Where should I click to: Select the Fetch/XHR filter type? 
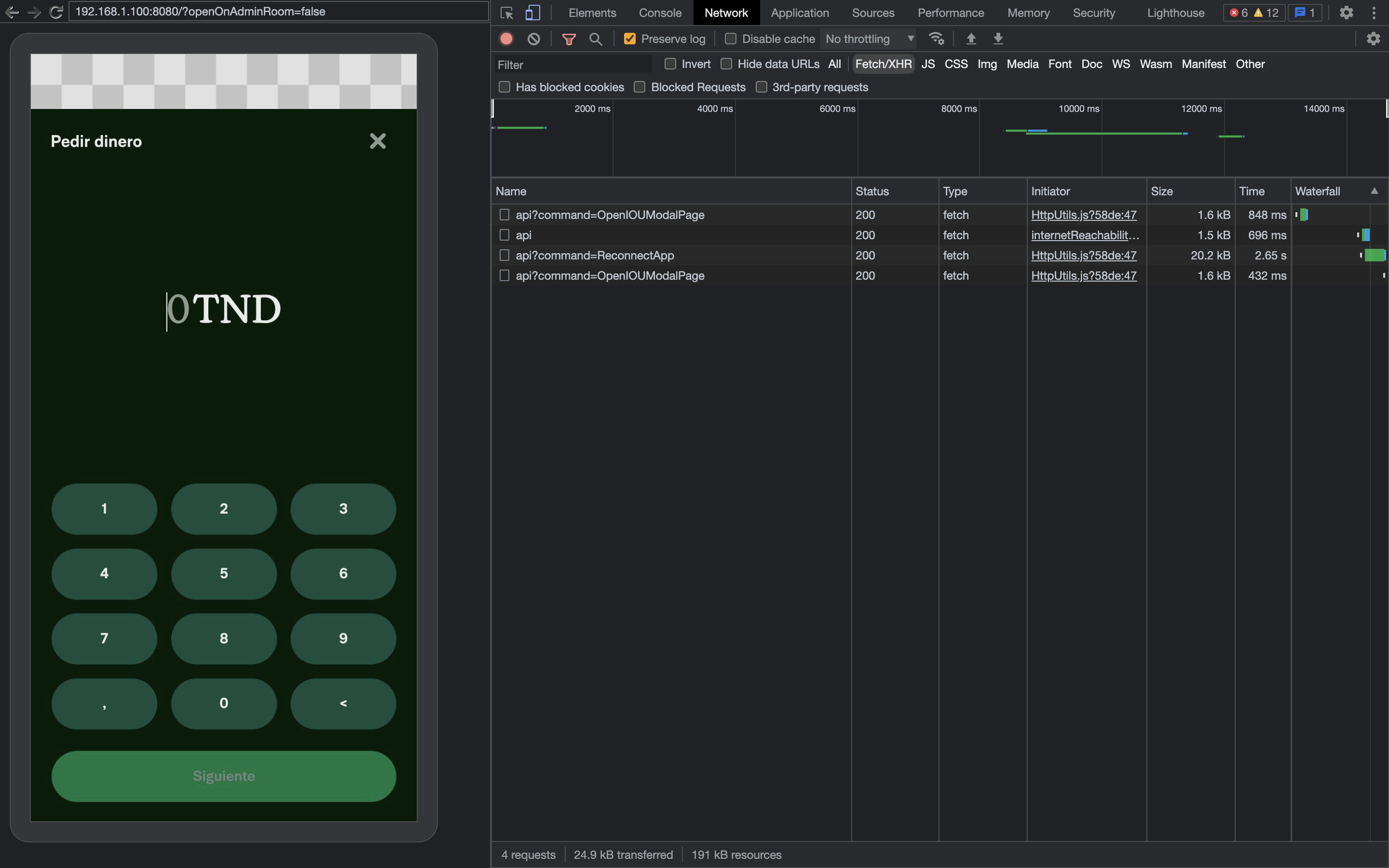(884, 64)
